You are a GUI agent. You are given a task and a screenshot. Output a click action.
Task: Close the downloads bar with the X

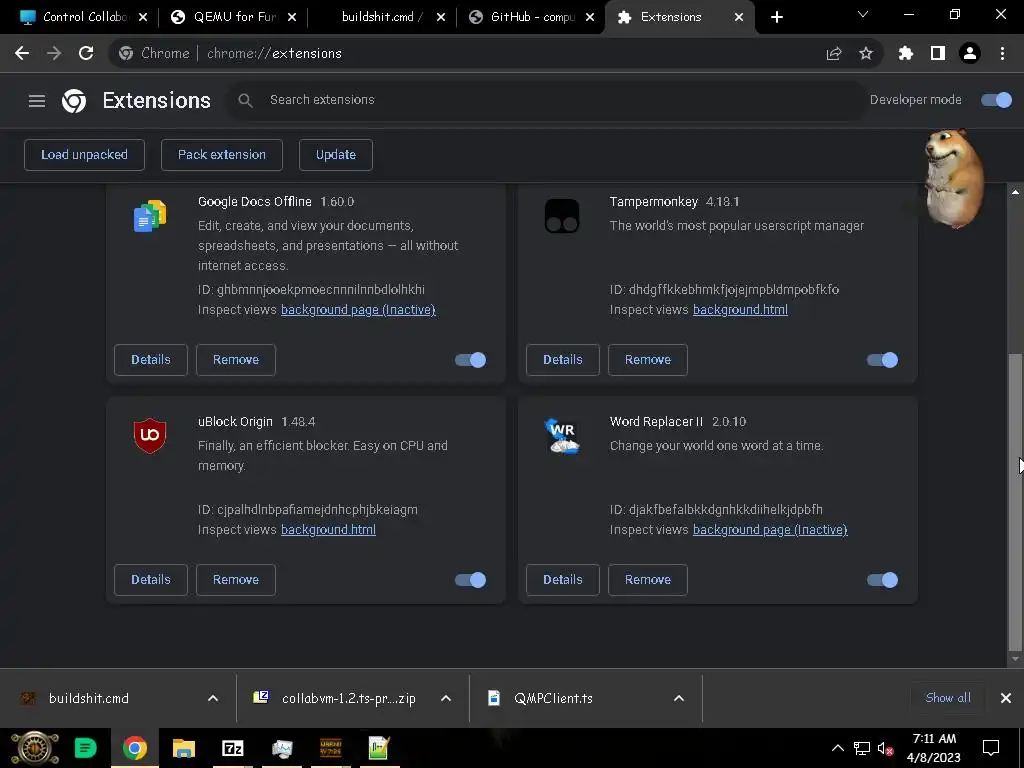click(x=1006, y=698)
